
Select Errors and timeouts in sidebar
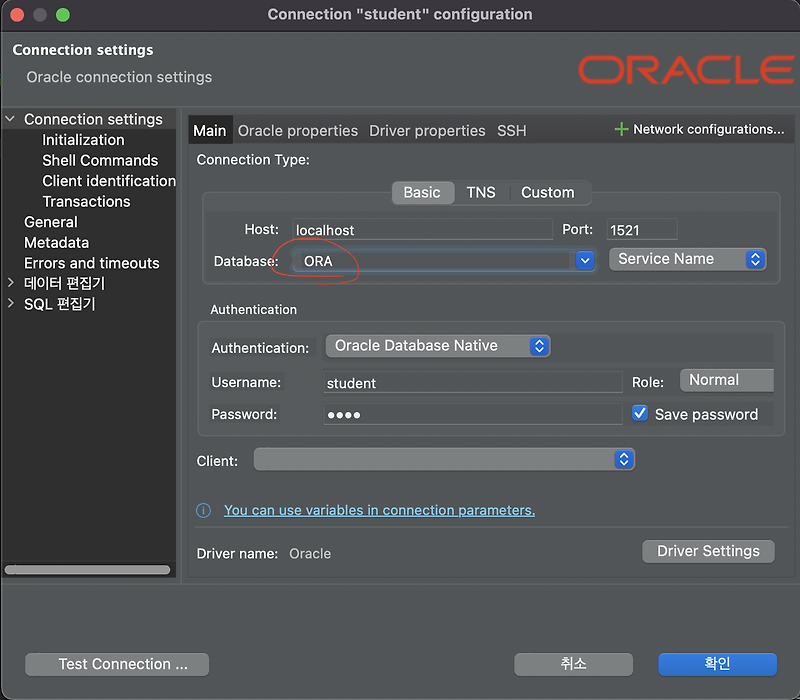coord(92,263)
